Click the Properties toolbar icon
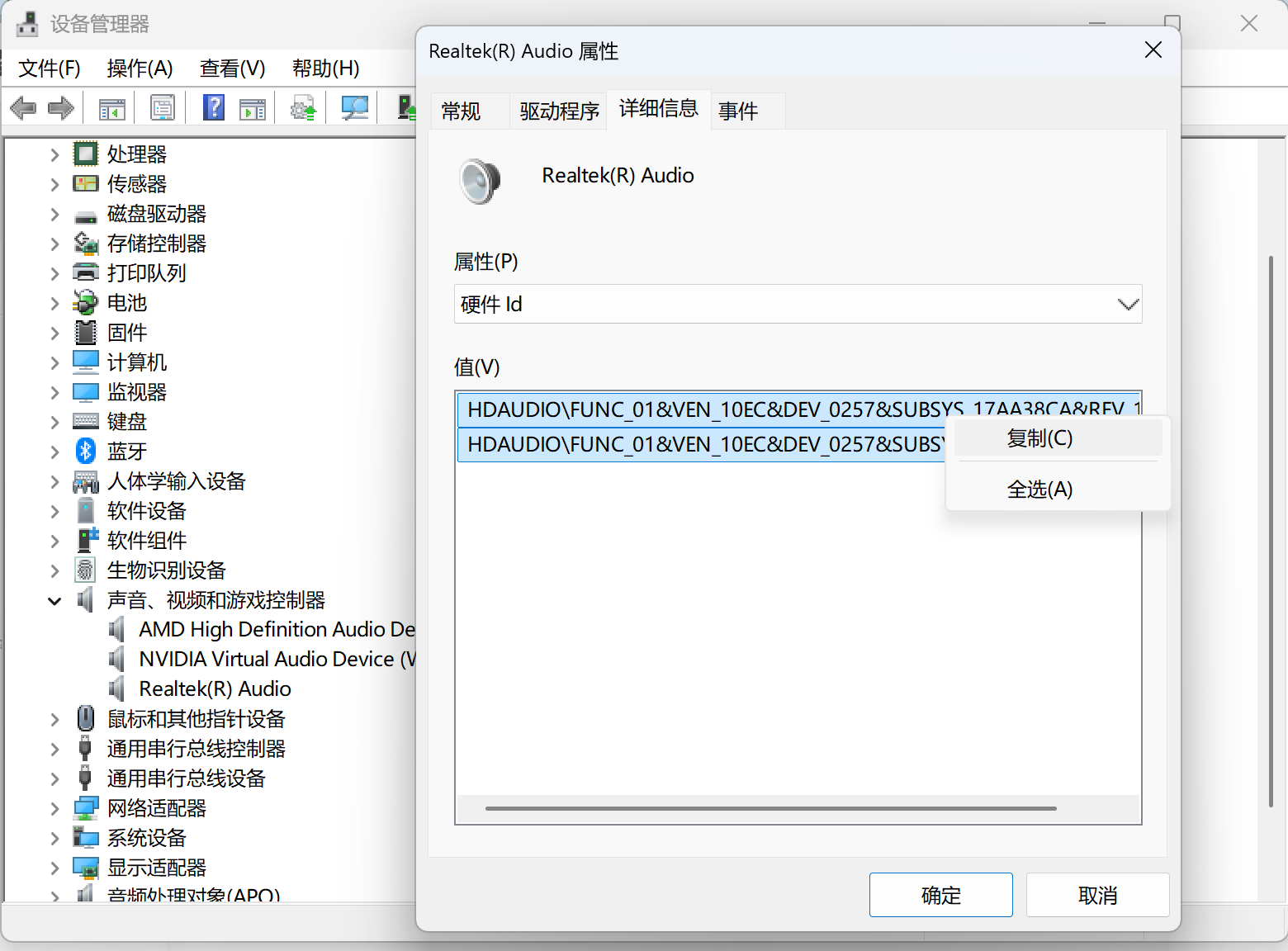Viewport: 1288px width, 951px height. tap(163, 108)
